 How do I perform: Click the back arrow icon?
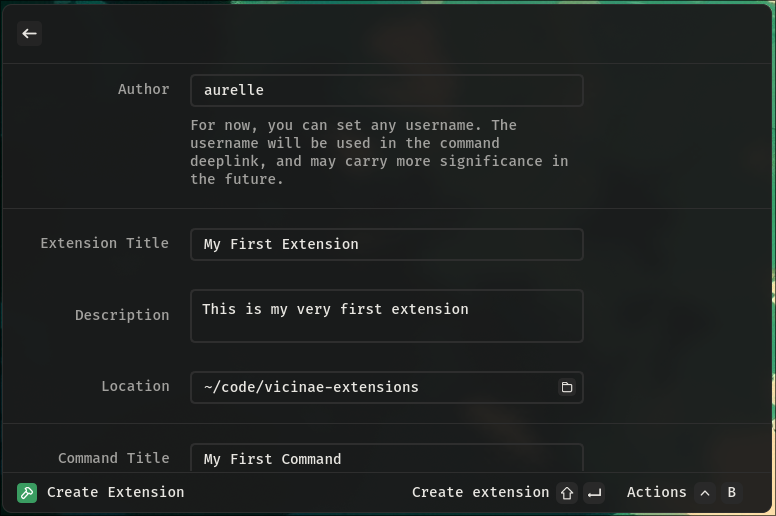click(29, 34)
